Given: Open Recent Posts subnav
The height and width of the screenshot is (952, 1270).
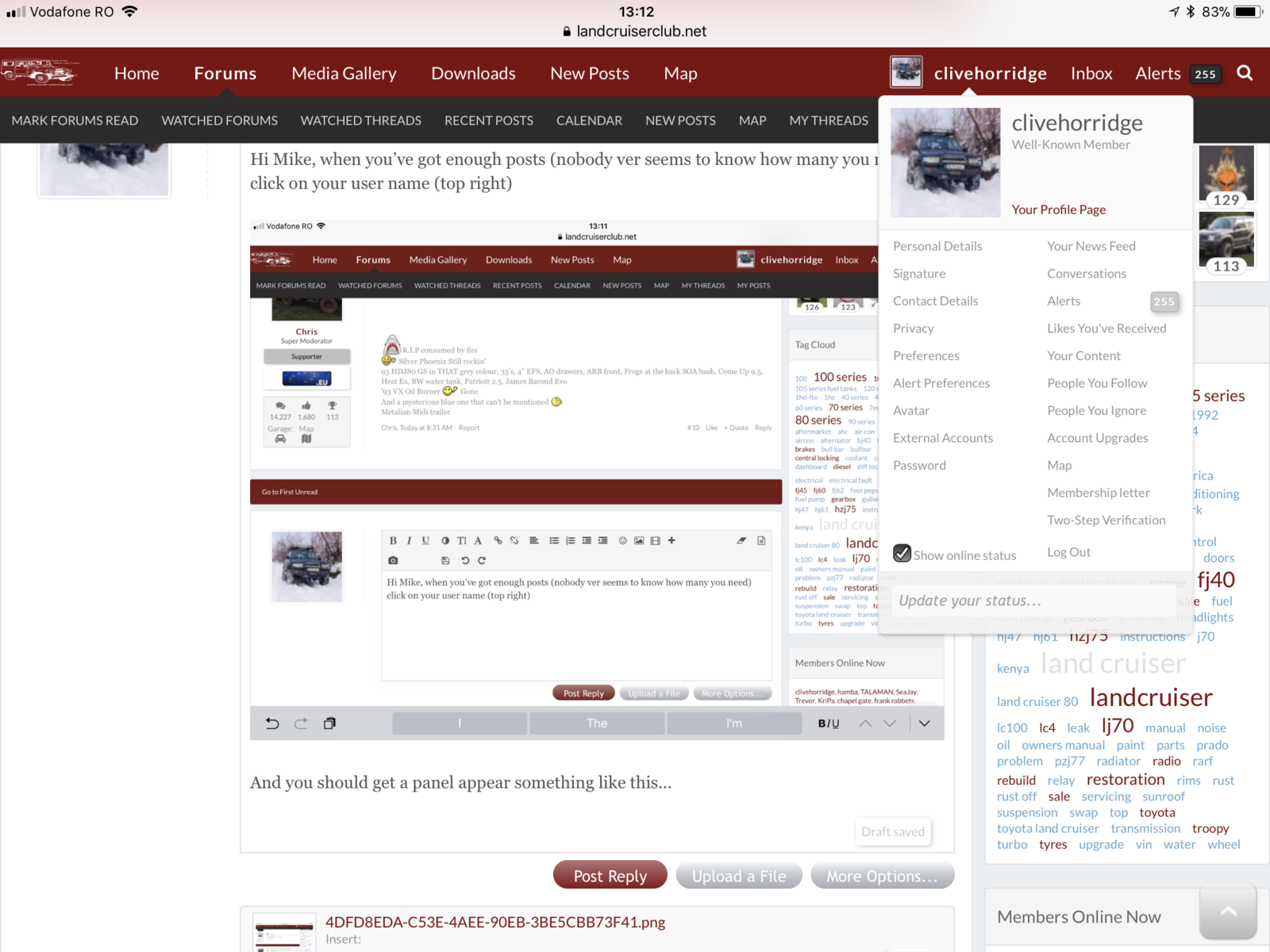Looking at the screenshot, I should tap(489, 121).
